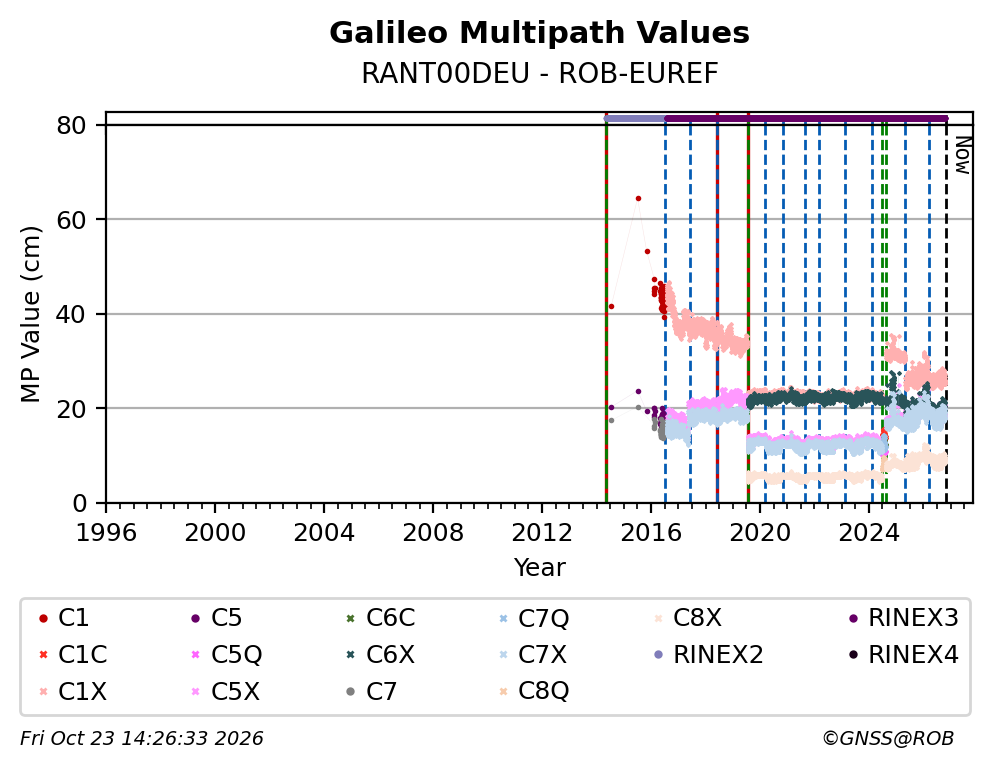The height and width of the screenshot is (769, 992).
Task: Select the 2012 year tick label
Action: [542, 532]
